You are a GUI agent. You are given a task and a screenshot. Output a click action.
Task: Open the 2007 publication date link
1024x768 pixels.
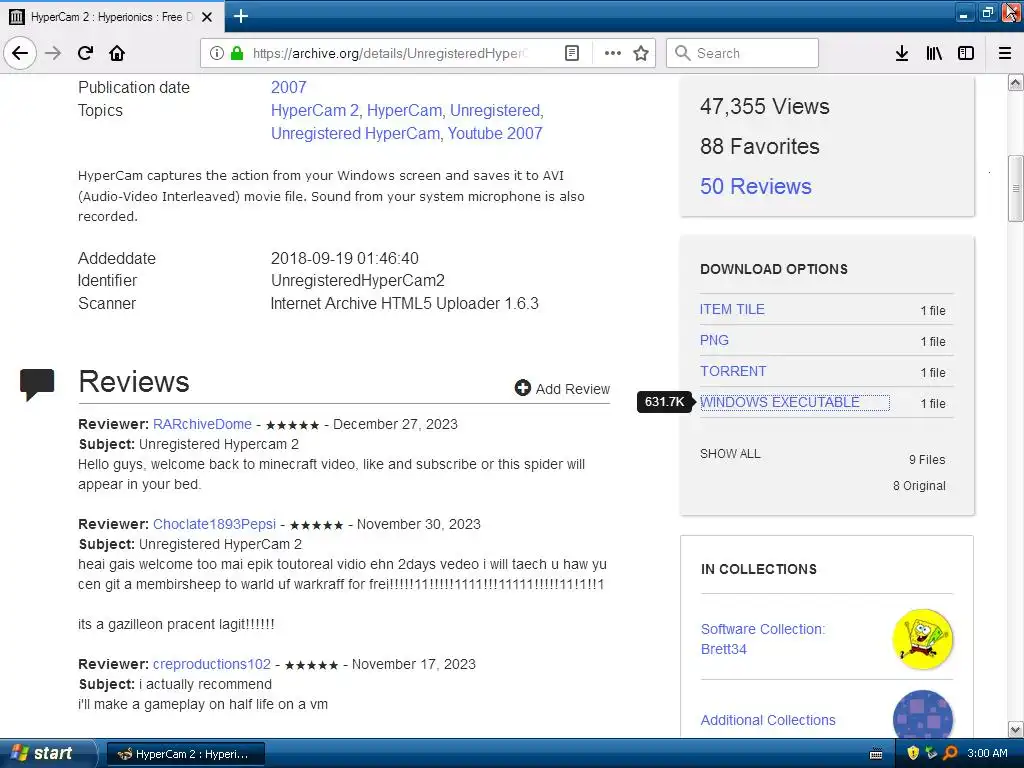point(289,87)
